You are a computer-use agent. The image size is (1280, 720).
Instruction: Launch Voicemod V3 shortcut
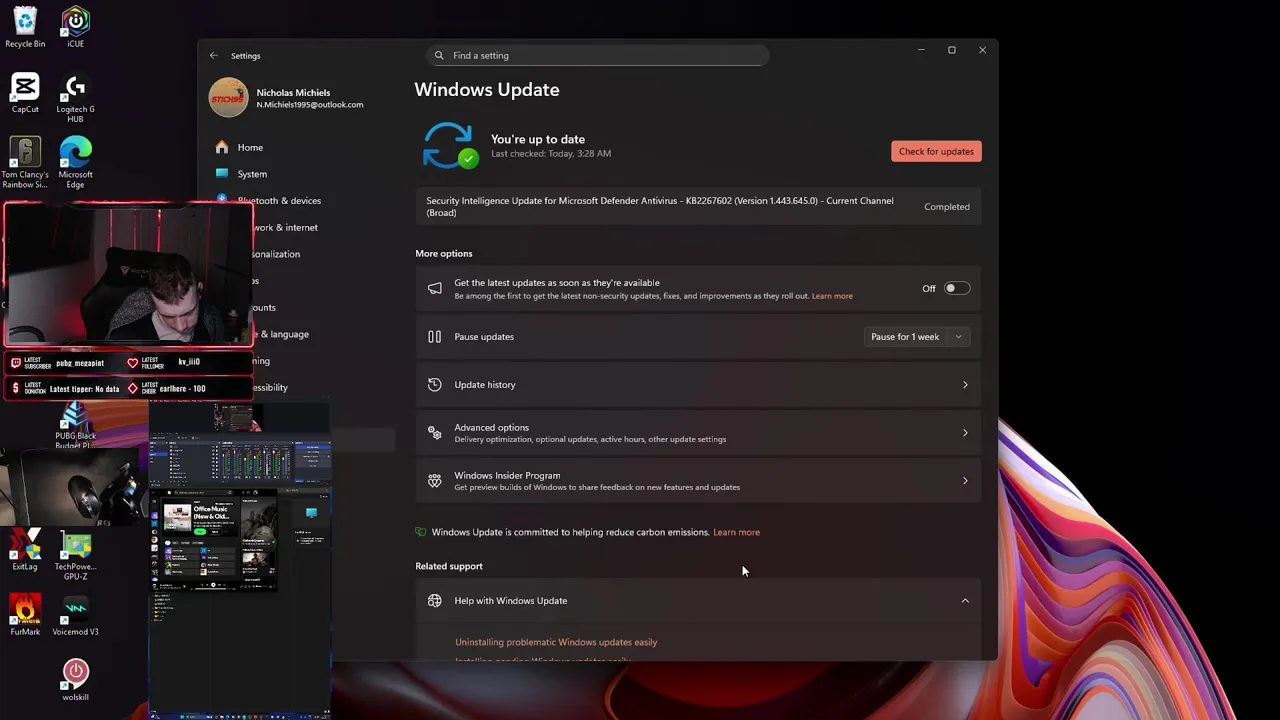(75, 616)
